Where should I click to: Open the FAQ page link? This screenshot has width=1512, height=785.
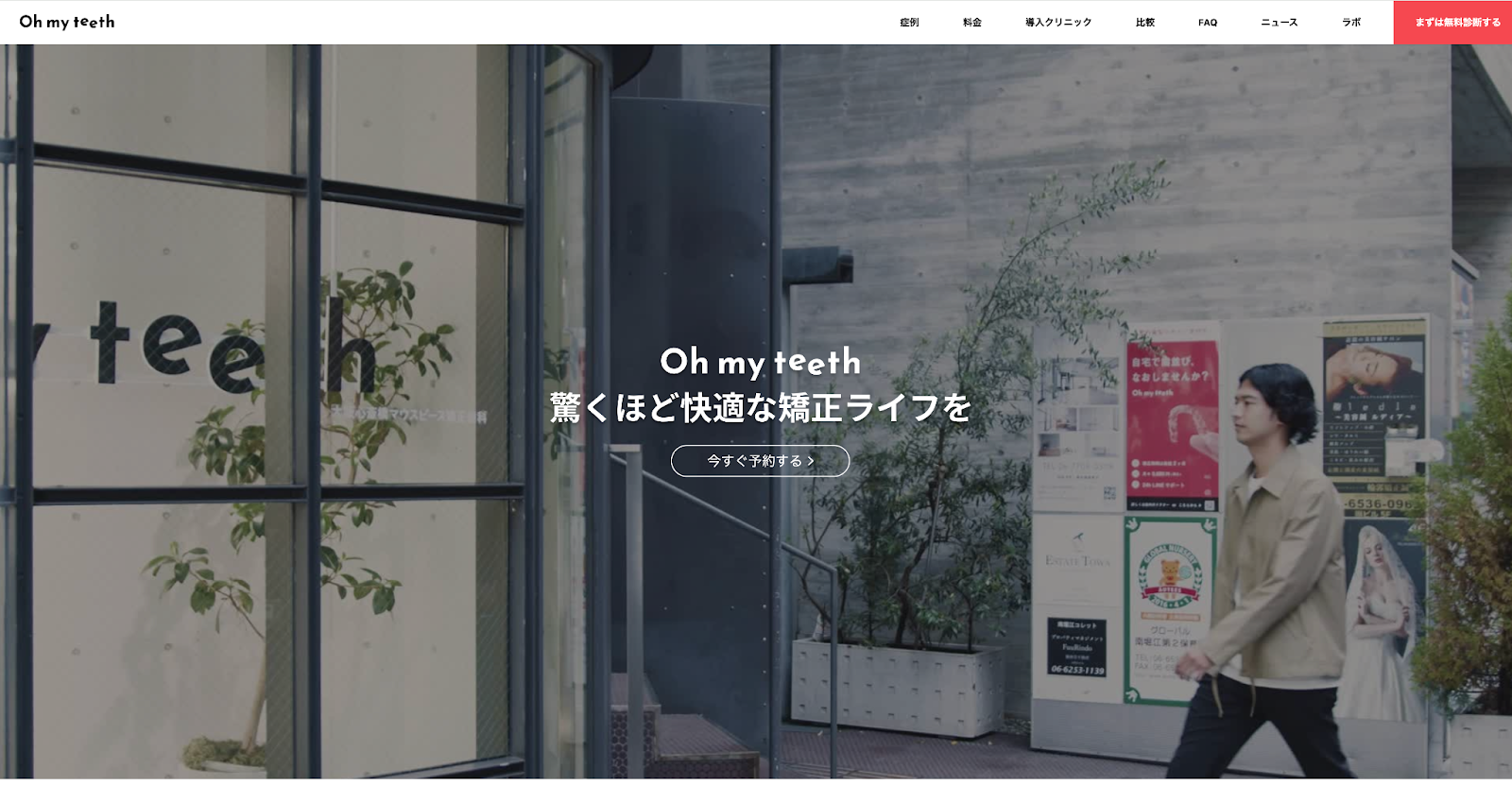(1208, 23)
